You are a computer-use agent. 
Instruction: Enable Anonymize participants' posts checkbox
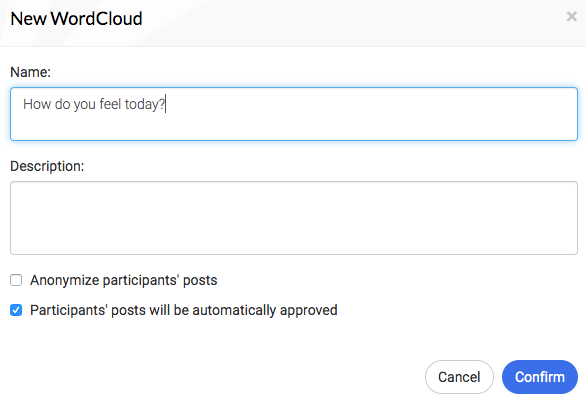point(16,280)
